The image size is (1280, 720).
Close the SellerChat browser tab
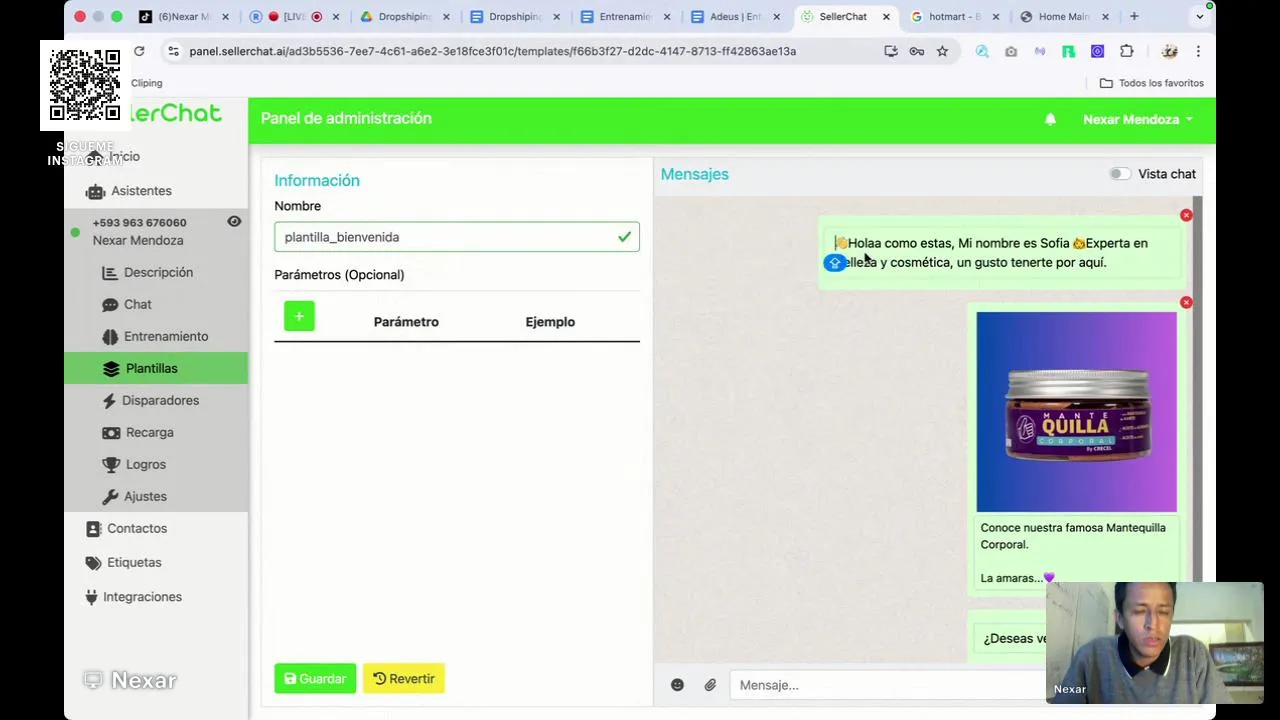[x=886, y=16]
